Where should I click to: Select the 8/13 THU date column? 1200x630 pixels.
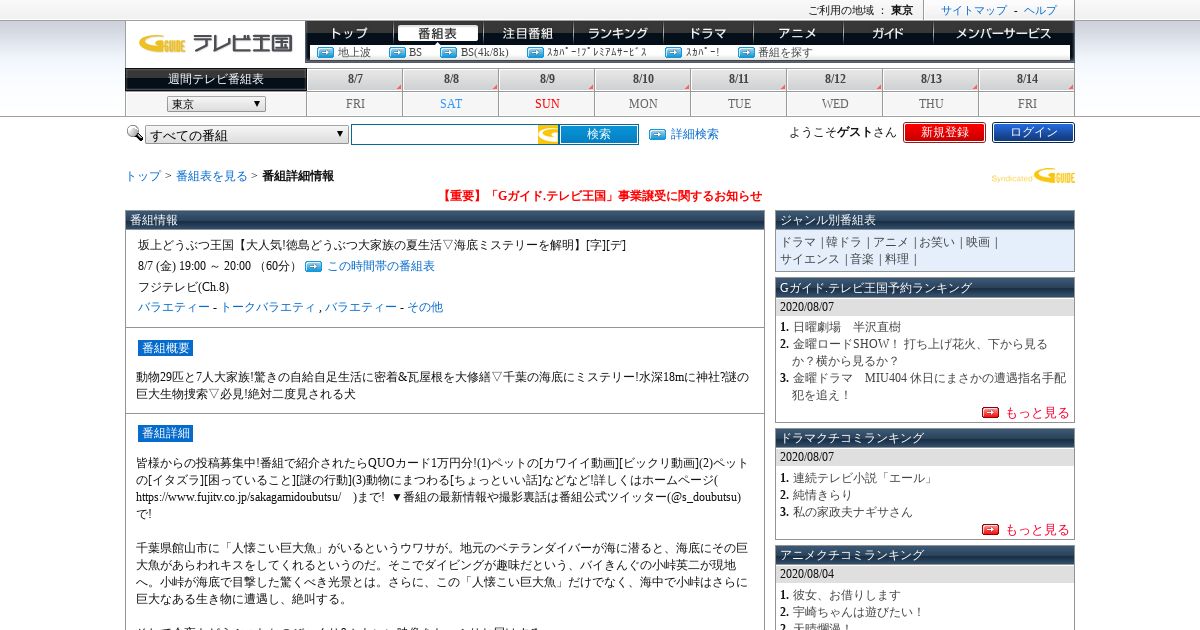coord(931,92)
